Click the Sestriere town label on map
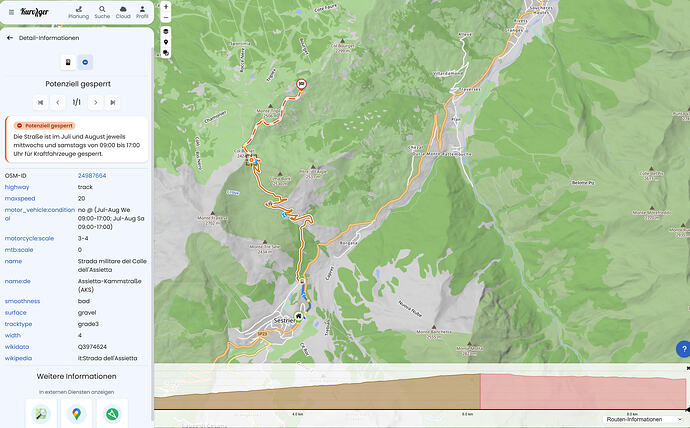Screen dimensions: 690x428 pos(284,321)
